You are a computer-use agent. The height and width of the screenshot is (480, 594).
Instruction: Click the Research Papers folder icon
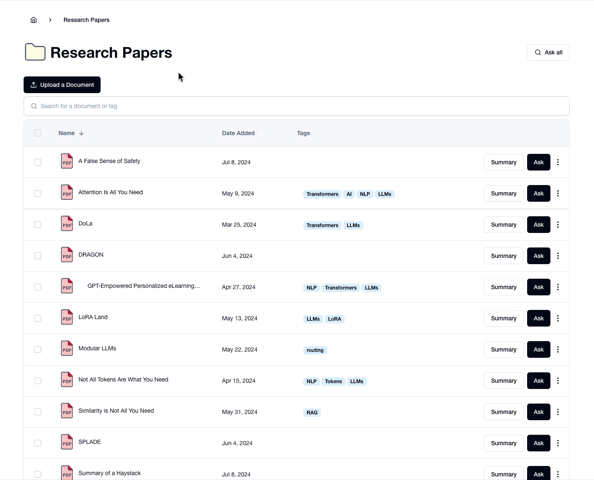(x=35, y=52)
